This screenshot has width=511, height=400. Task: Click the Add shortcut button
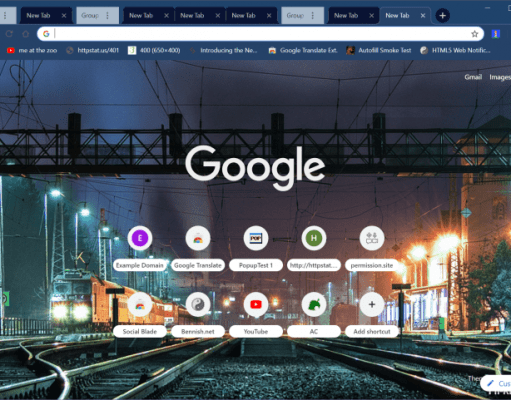click(x=372, y=313)
